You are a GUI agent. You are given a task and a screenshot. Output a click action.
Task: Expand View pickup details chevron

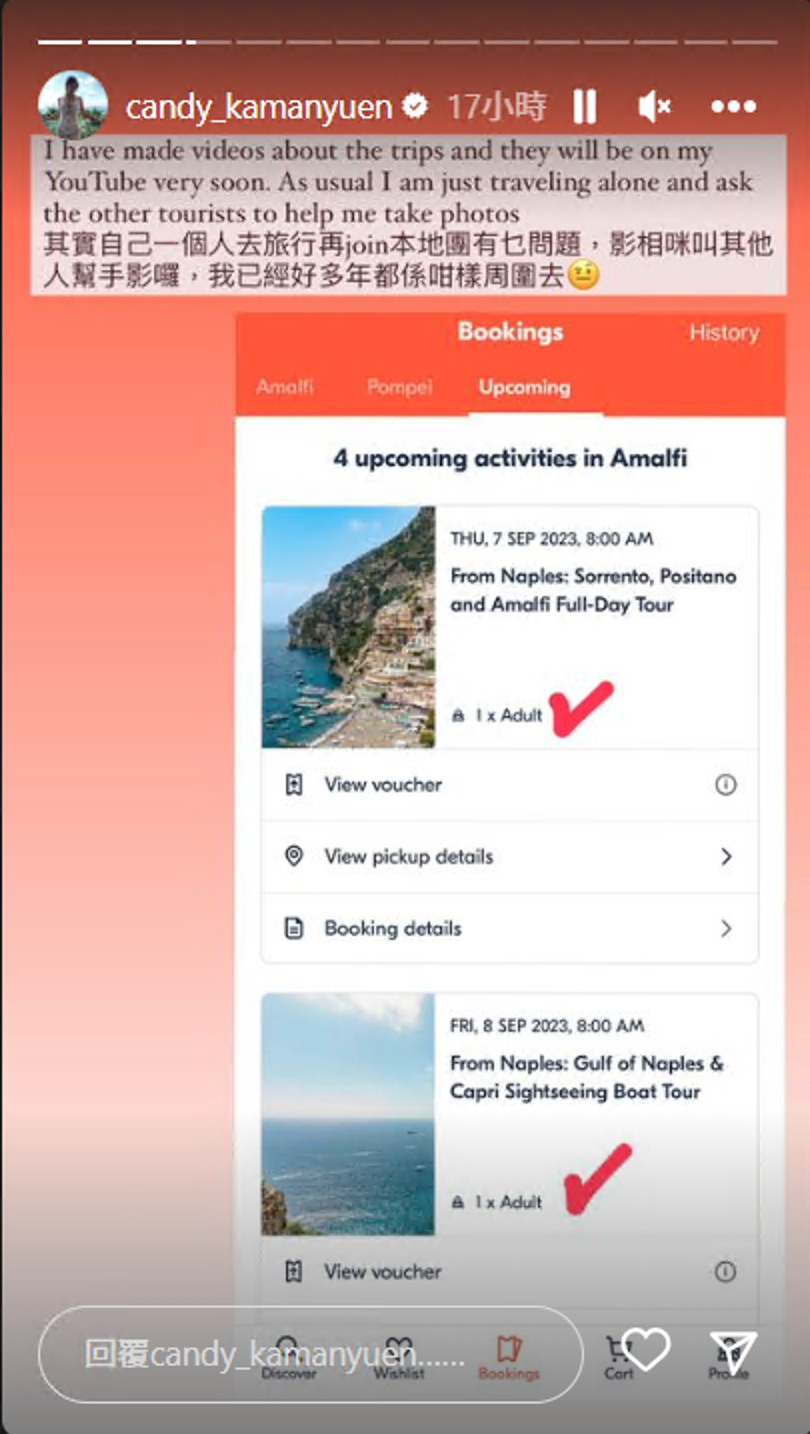726,857
